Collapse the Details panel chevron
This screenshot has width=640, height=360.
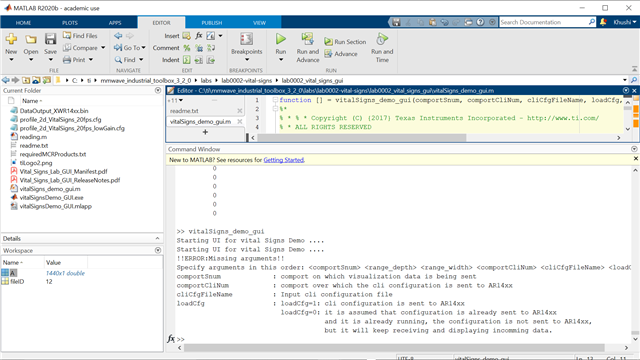(x=158, y=238)
